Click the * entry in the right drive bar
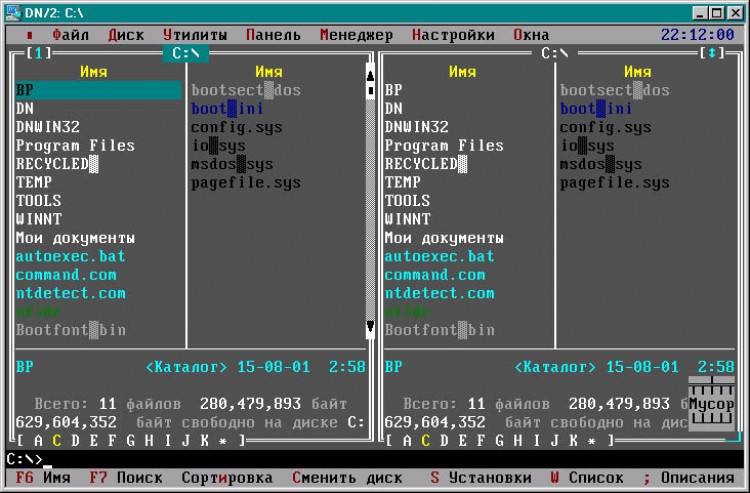The width and height of the screenshot is (750, 493). coord(592,441)
